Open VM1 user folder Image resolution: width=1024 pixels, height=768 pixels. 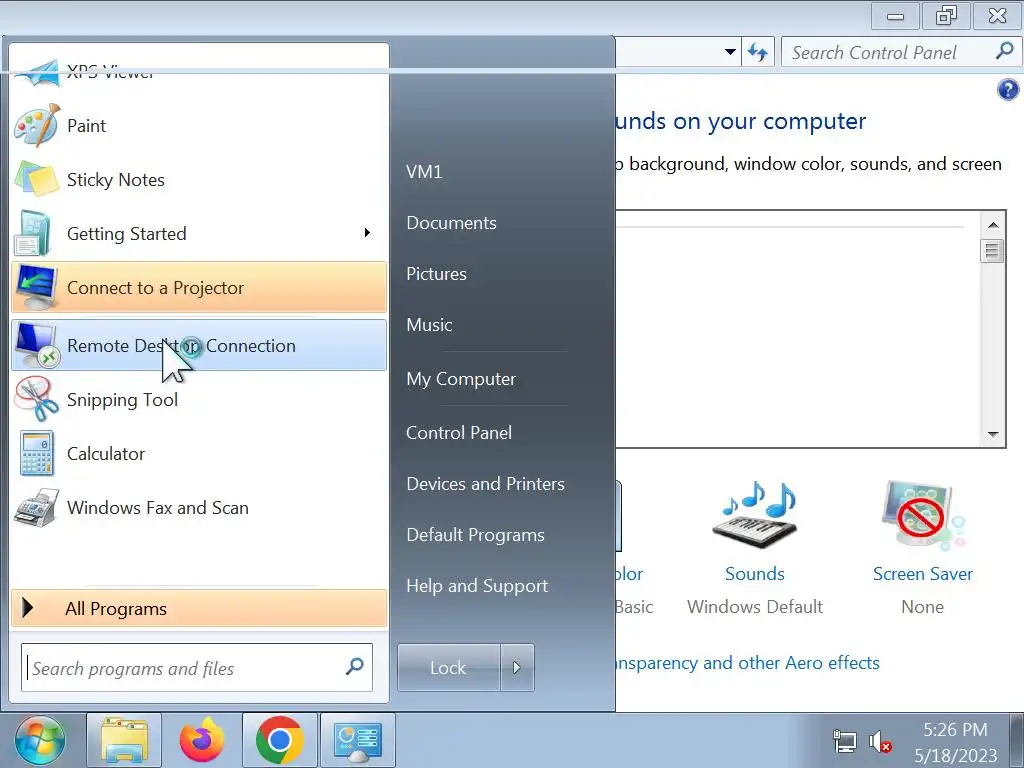point(424,172)
